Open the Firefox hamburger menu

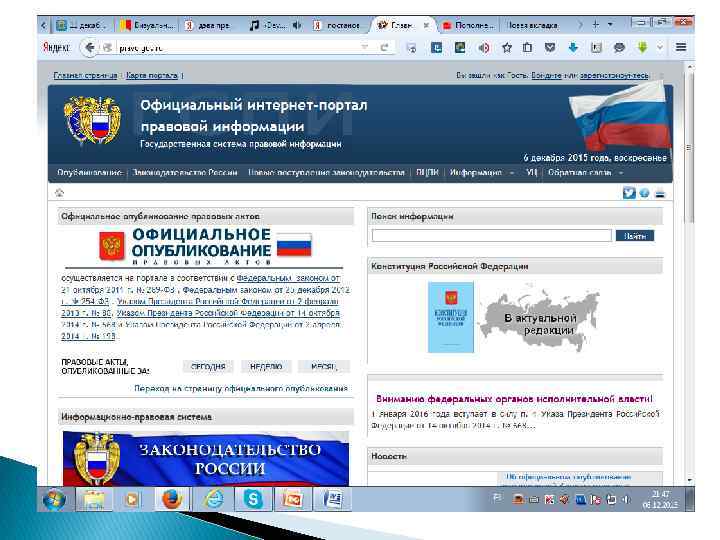pyautogui.click(x=681, y=47)
